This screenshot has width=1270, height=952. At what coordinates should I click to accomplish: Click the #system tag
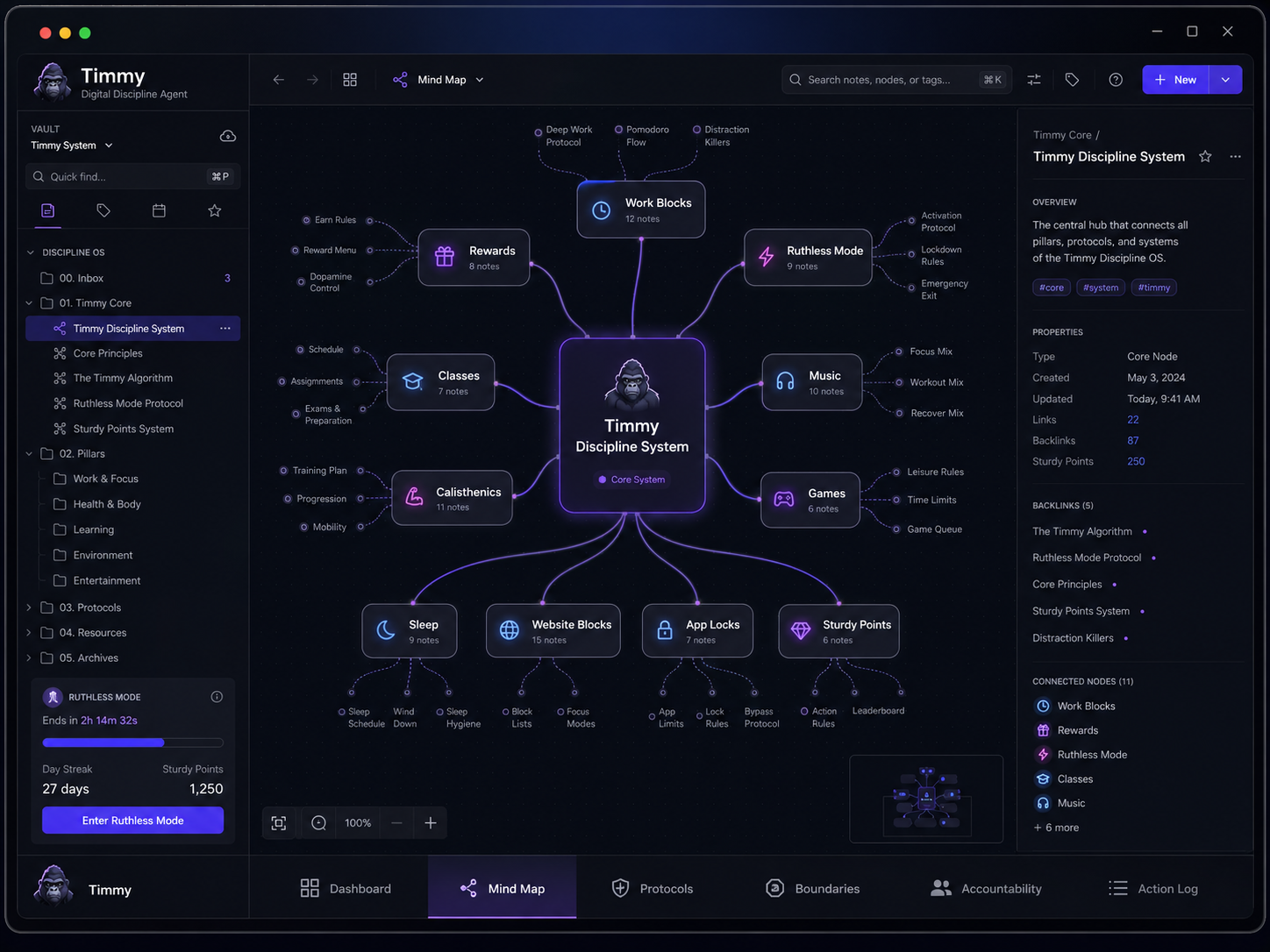pyautogui.click(x=1101, y=288)
